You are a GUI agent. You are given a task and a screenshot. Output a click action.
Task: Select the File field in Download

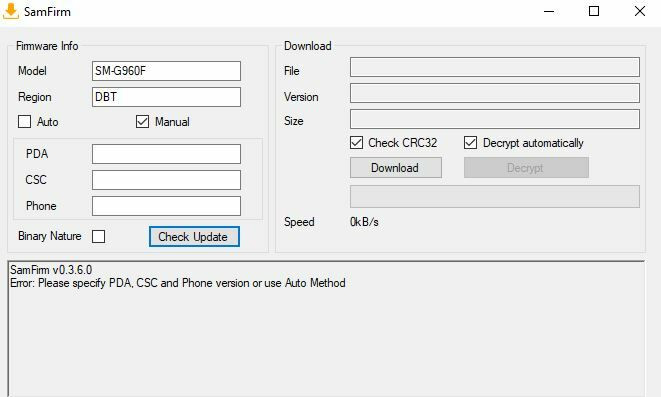point(494,67)
